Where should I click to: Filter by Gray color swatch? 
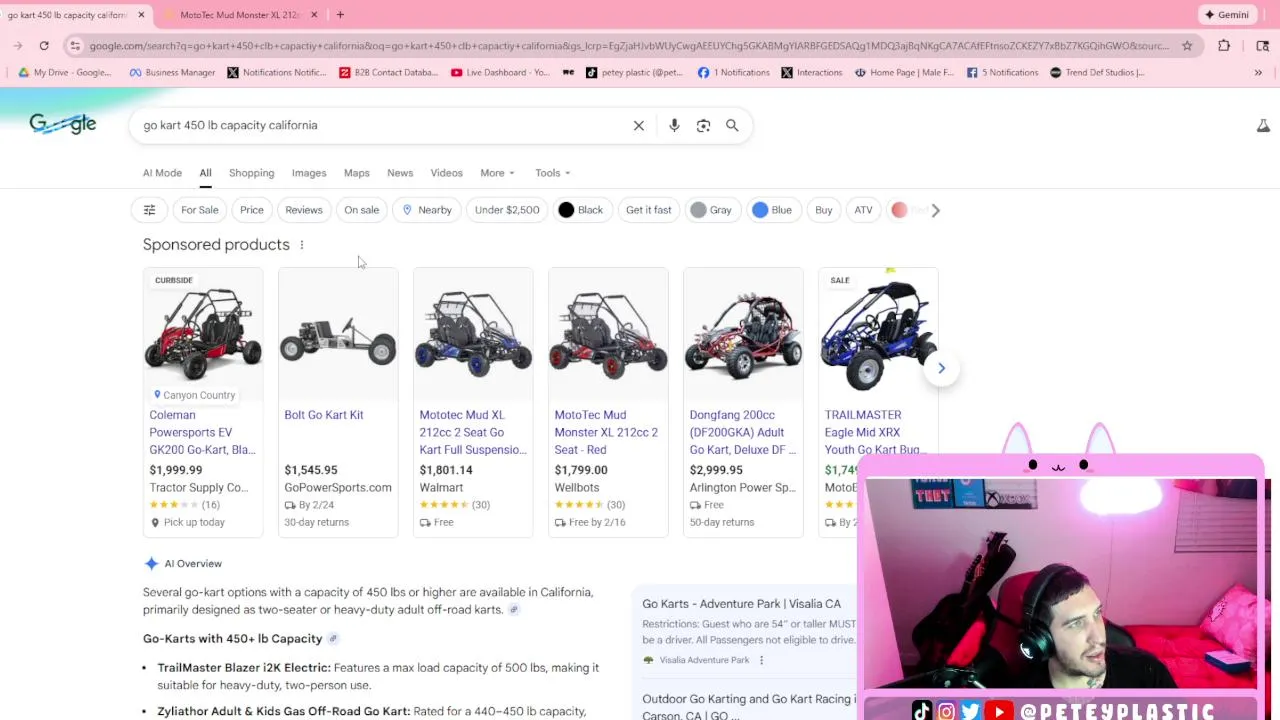tap(712, 210)
